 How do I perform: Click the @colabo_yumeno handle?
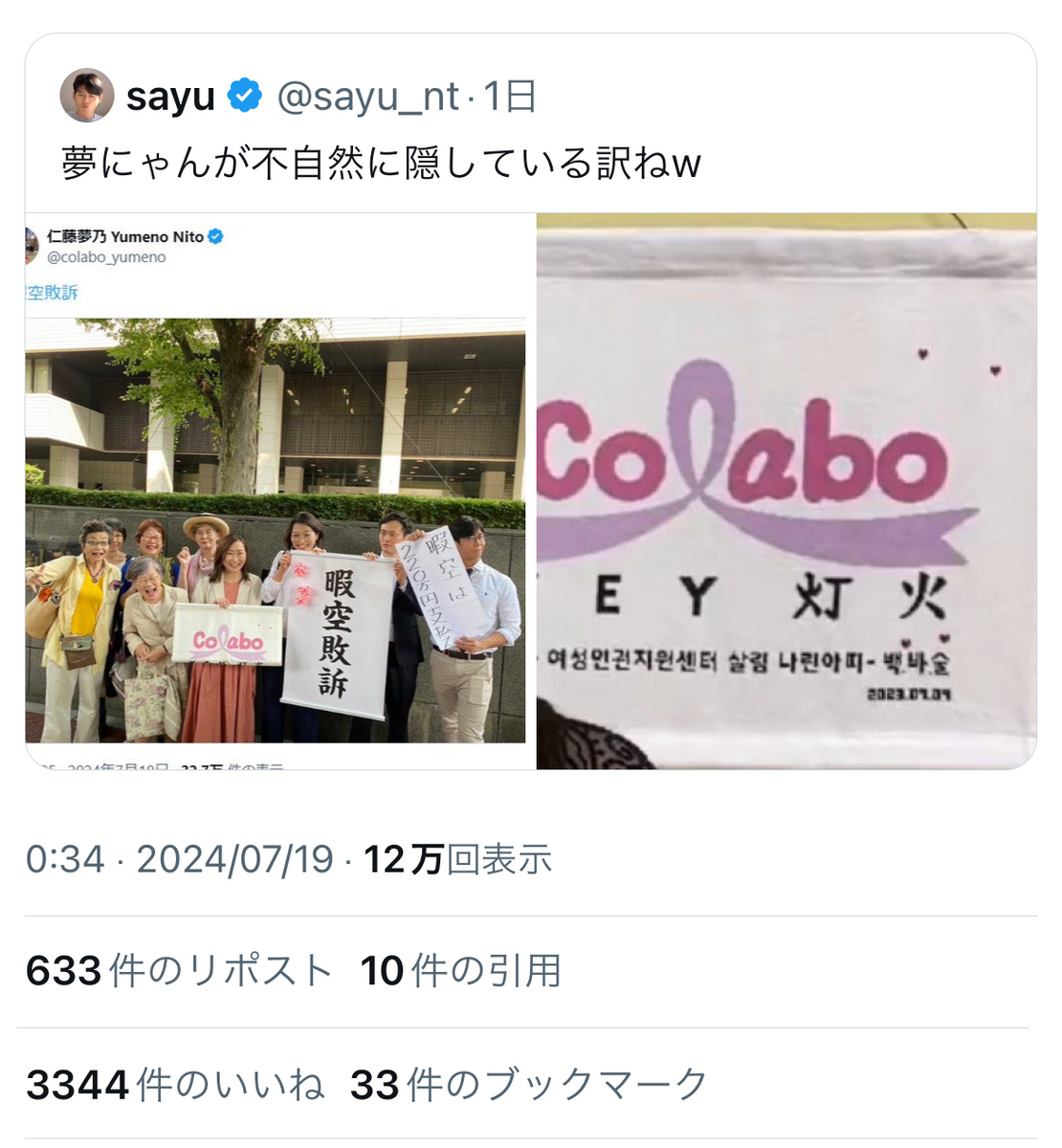click(106, 257)
